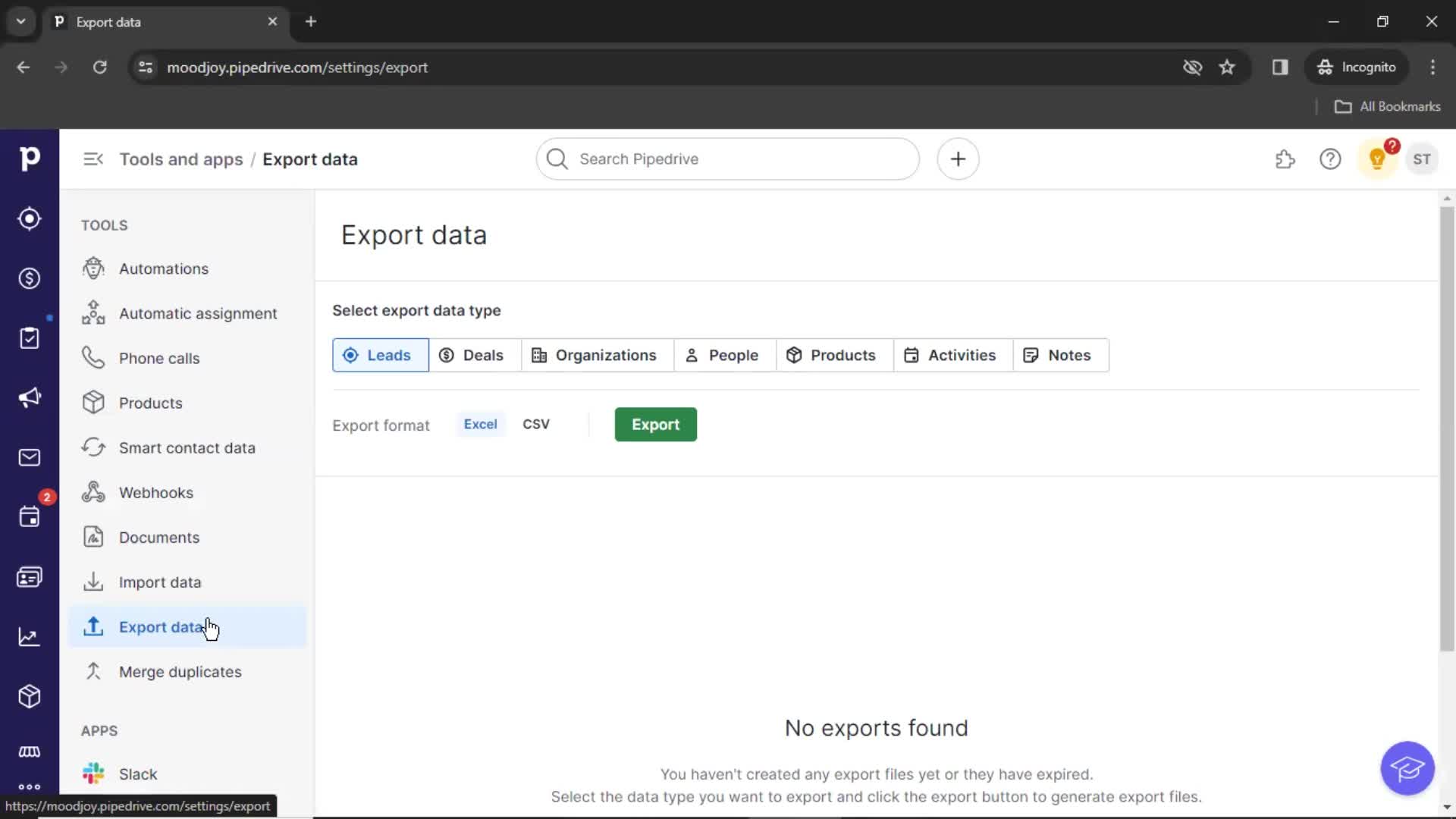The height and width of the screenshot is (819, 1456).
Task: Click the Export button
Action: click(x=655, y=424)
